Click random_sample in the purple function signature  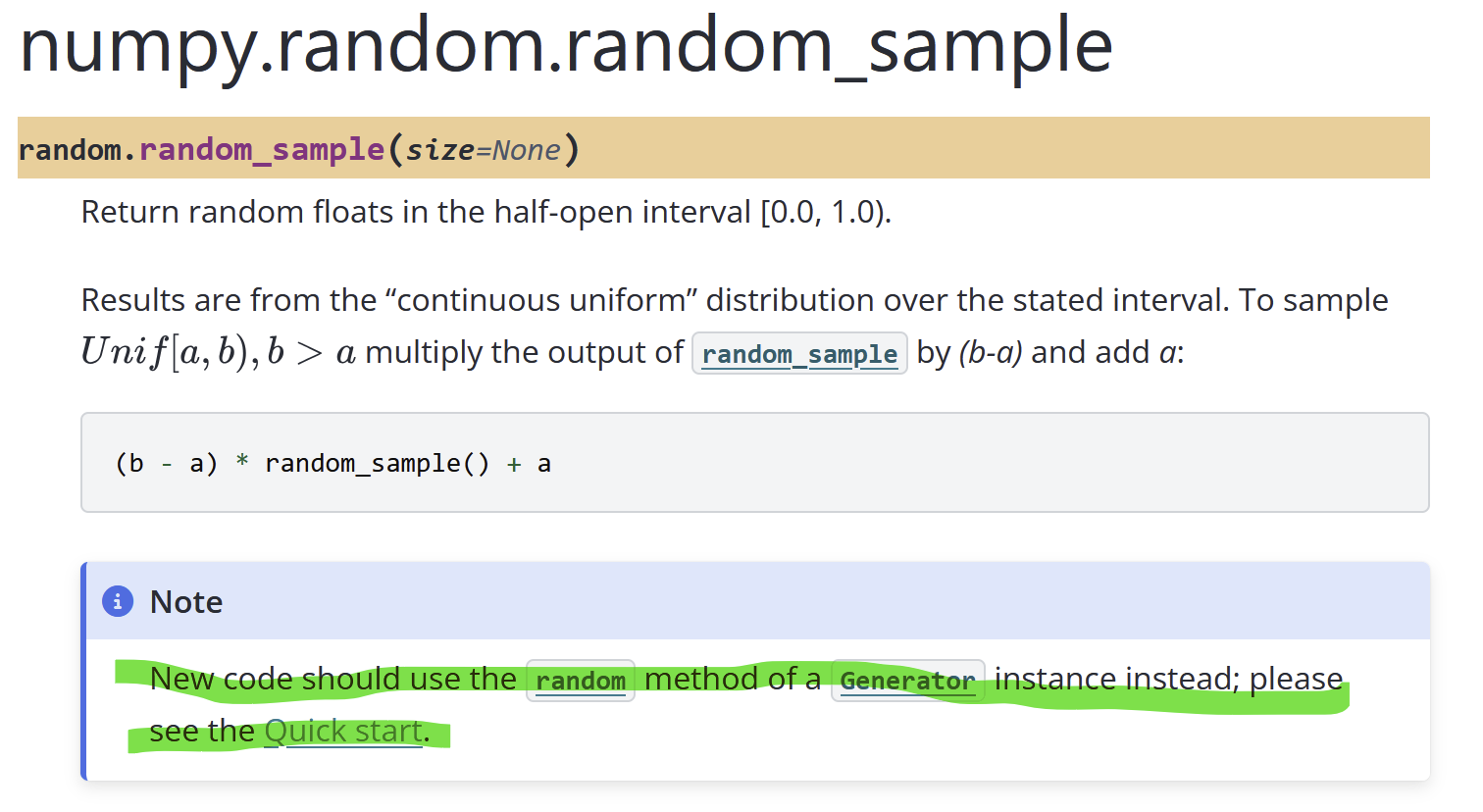(x=262, y=149)
